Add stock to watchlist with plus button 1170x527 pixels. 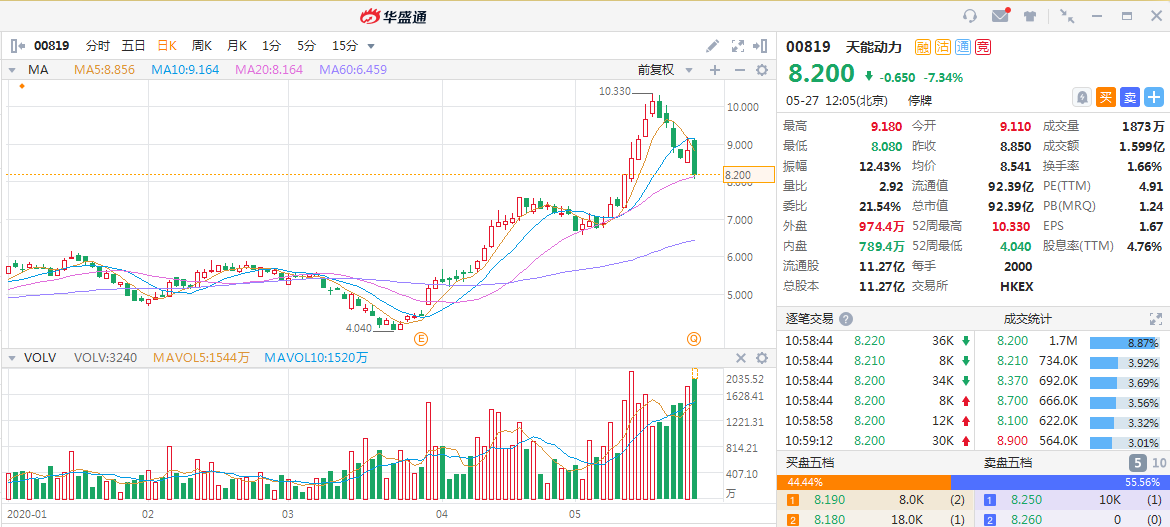1154,97
